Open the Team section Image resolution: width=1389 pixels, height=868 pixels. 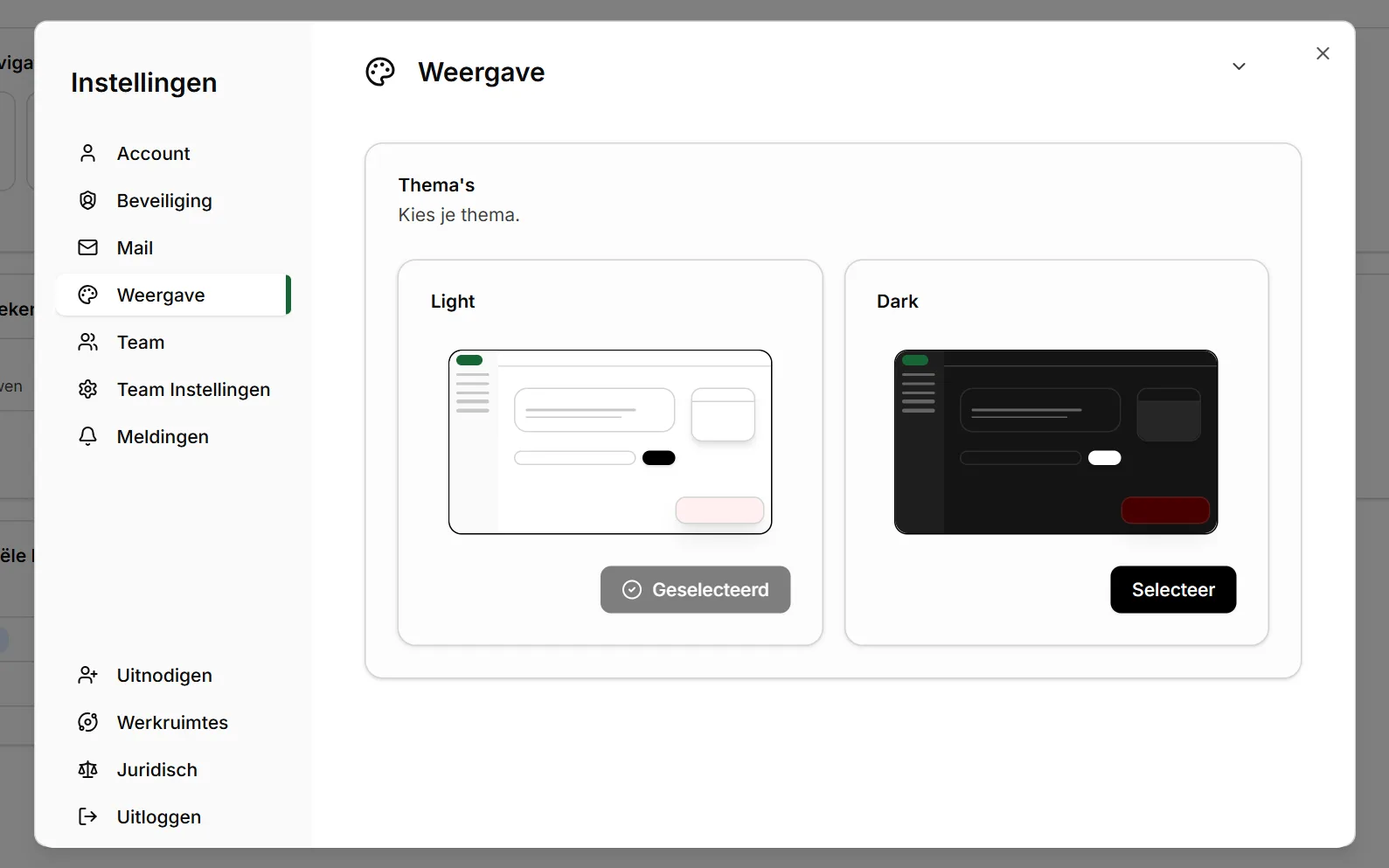click(x=173, y=342)
